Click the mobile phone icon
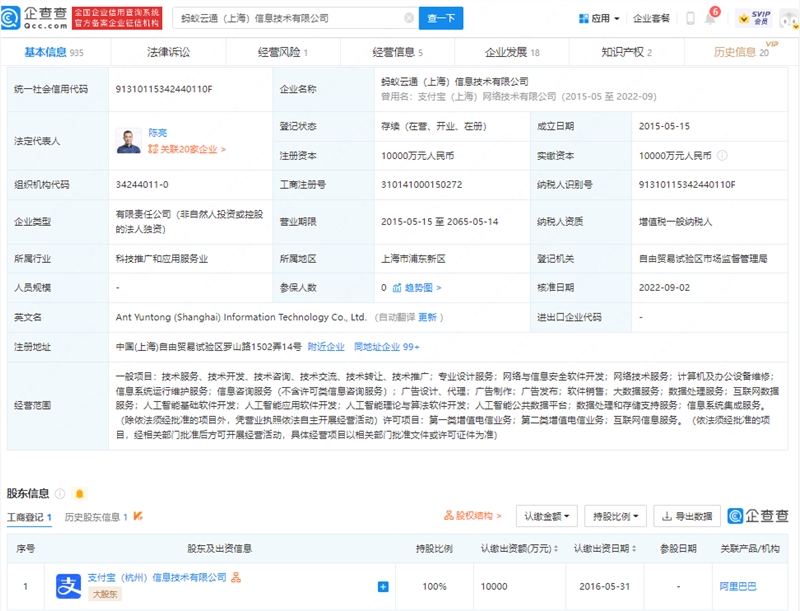 coord(690,18)
